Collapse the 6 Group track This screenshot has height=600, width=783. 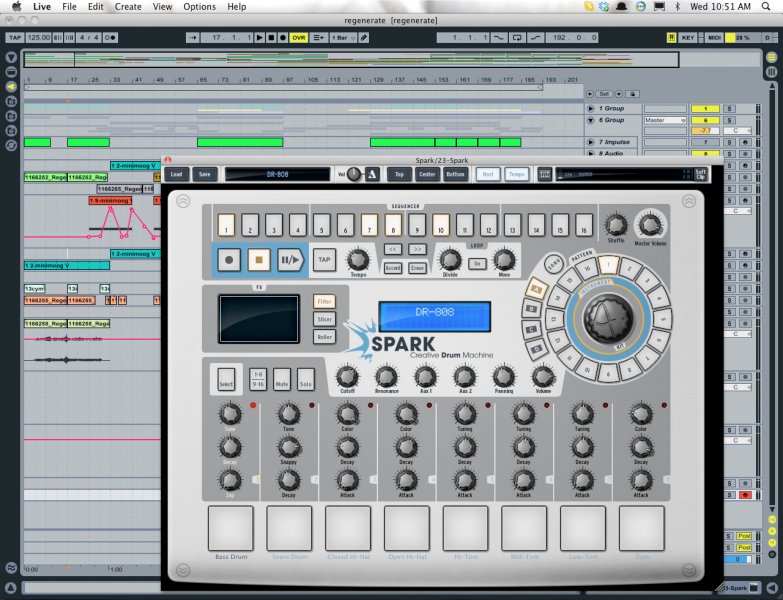(x=591, y=120)
